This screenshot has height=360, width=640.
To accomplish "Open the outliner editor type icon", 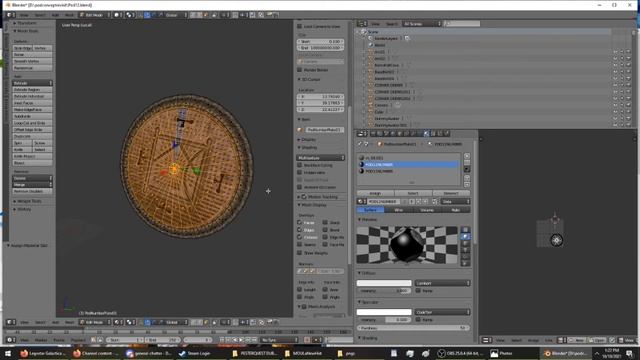I will pyautogui.click(x=362, y=24).
